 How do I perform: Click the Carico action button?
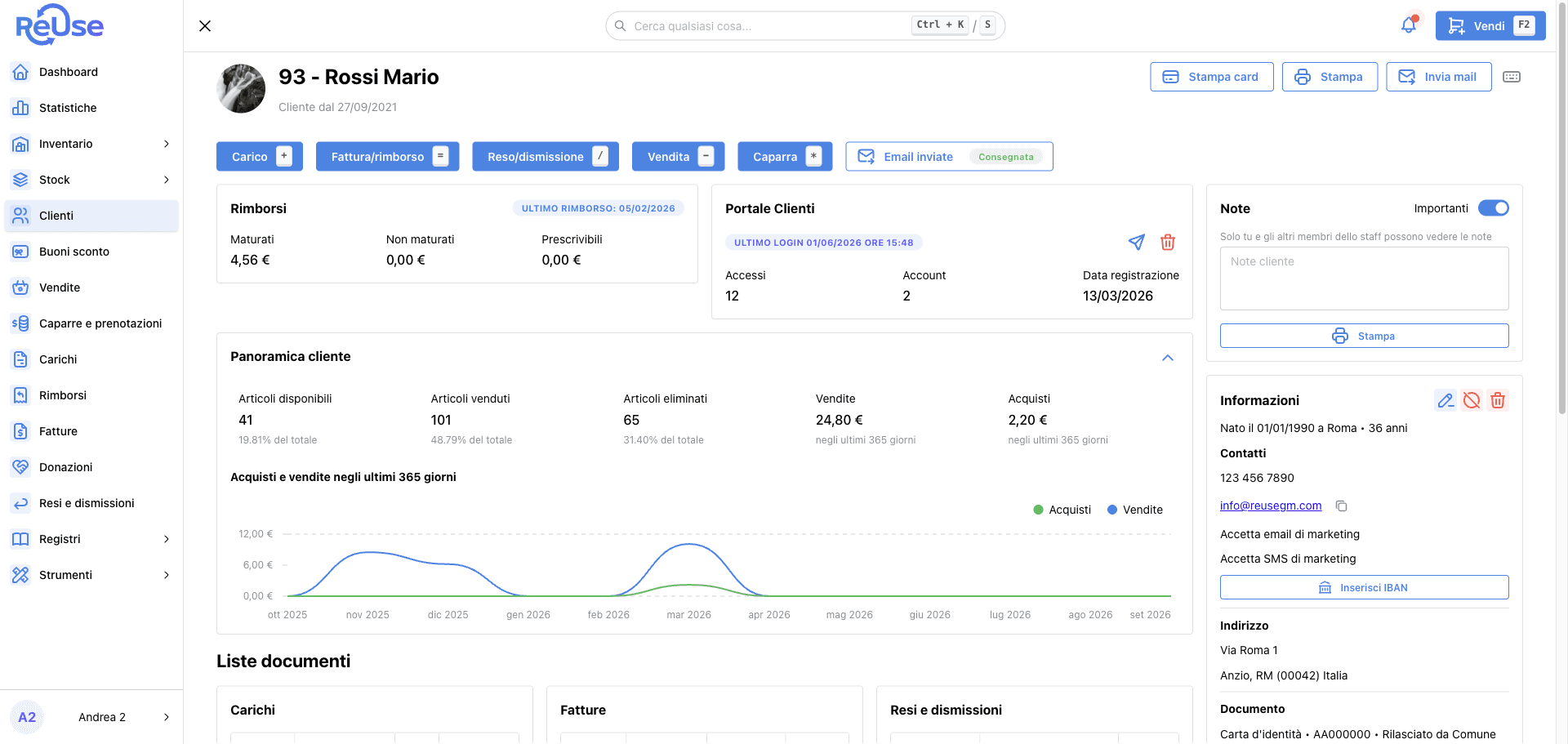tap(260, 157)
